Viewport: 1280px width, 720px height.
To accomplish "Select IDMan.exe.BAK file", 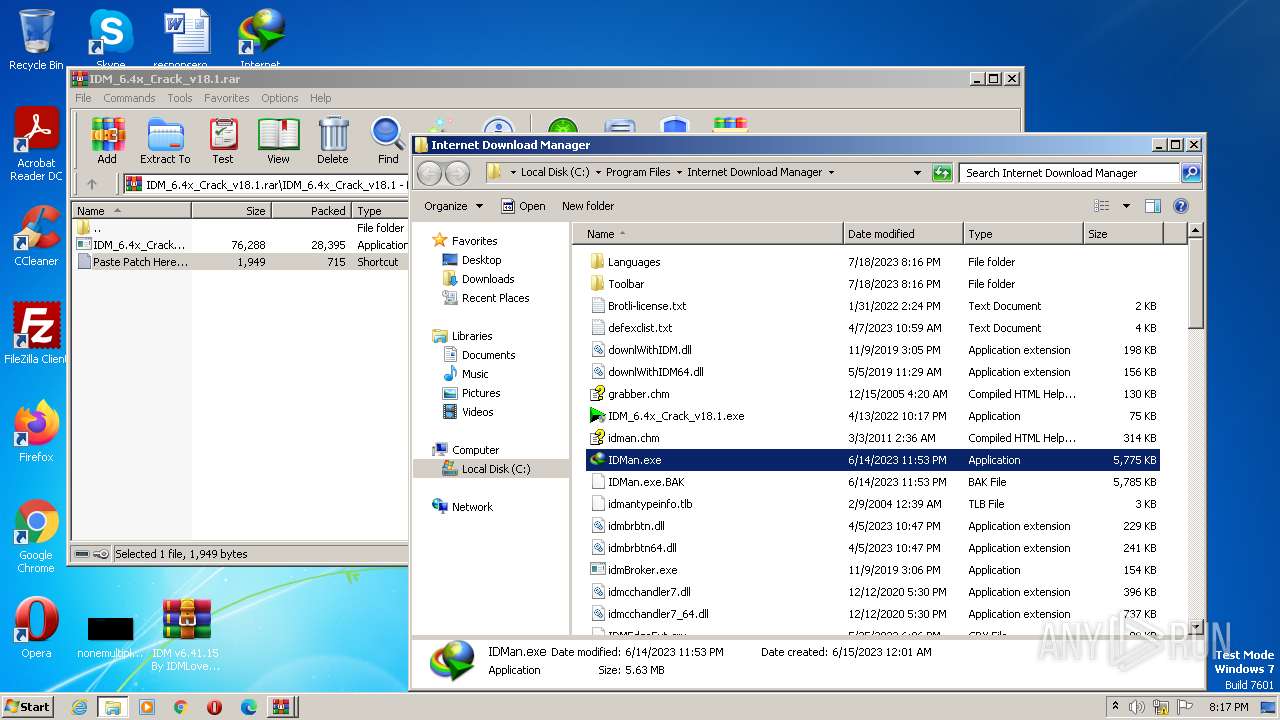I will (873, 482).
